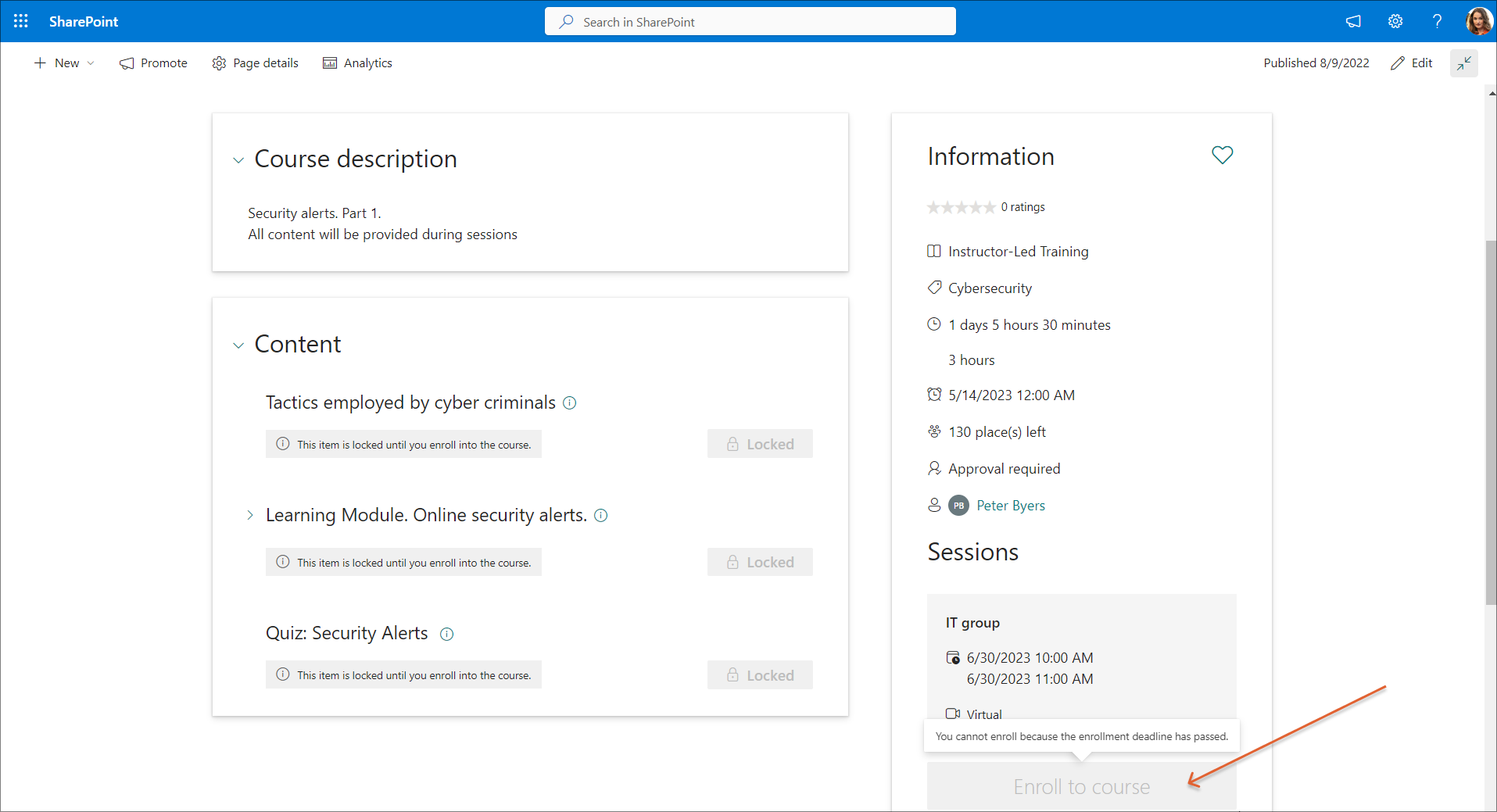1497x812 pixels.
Task: Open Peter Byers instructor profile link
Action: (x=1010, y=506)
